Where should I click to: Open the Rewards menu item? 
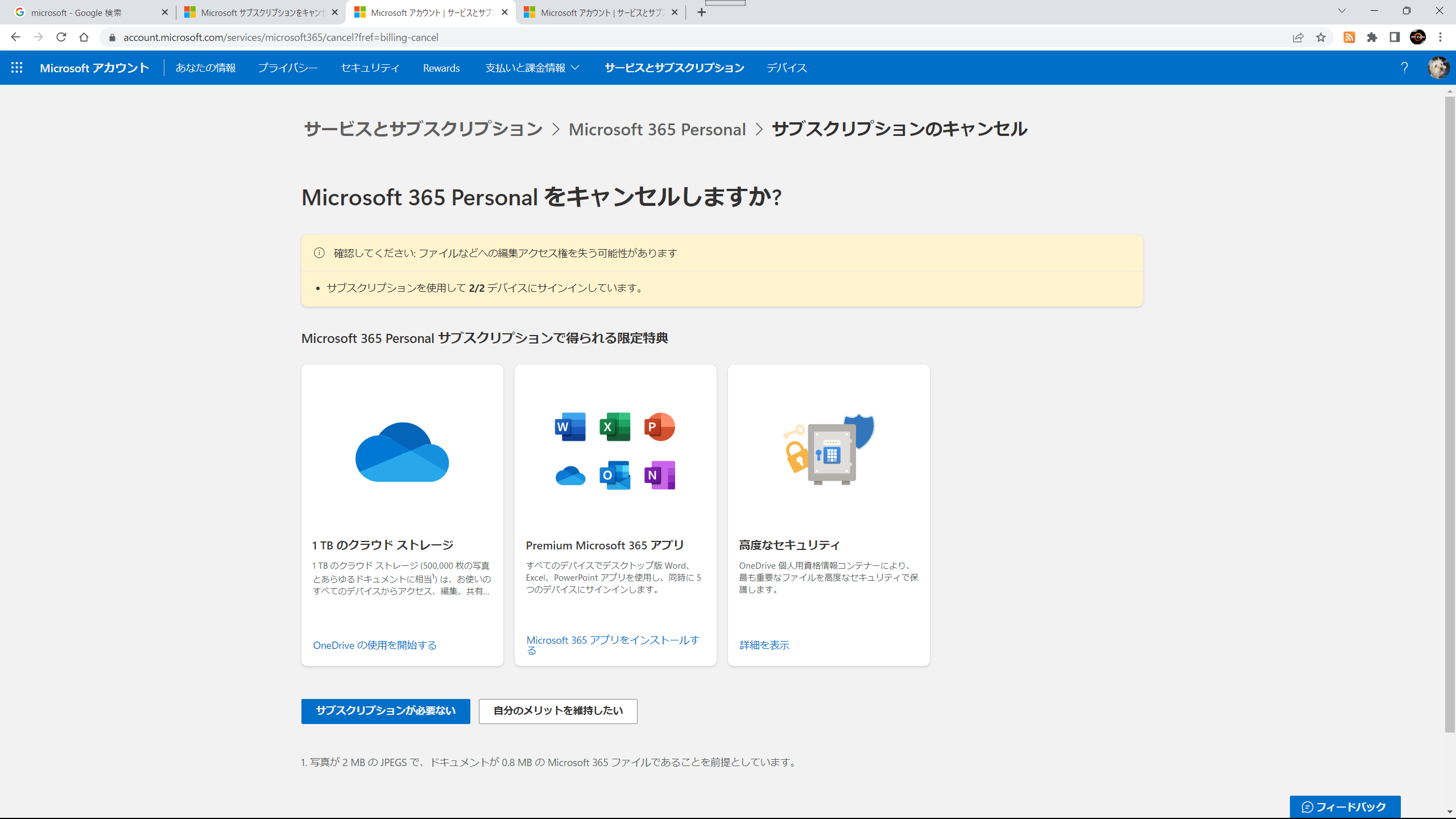pyautogui.click(x=441, y=68)
